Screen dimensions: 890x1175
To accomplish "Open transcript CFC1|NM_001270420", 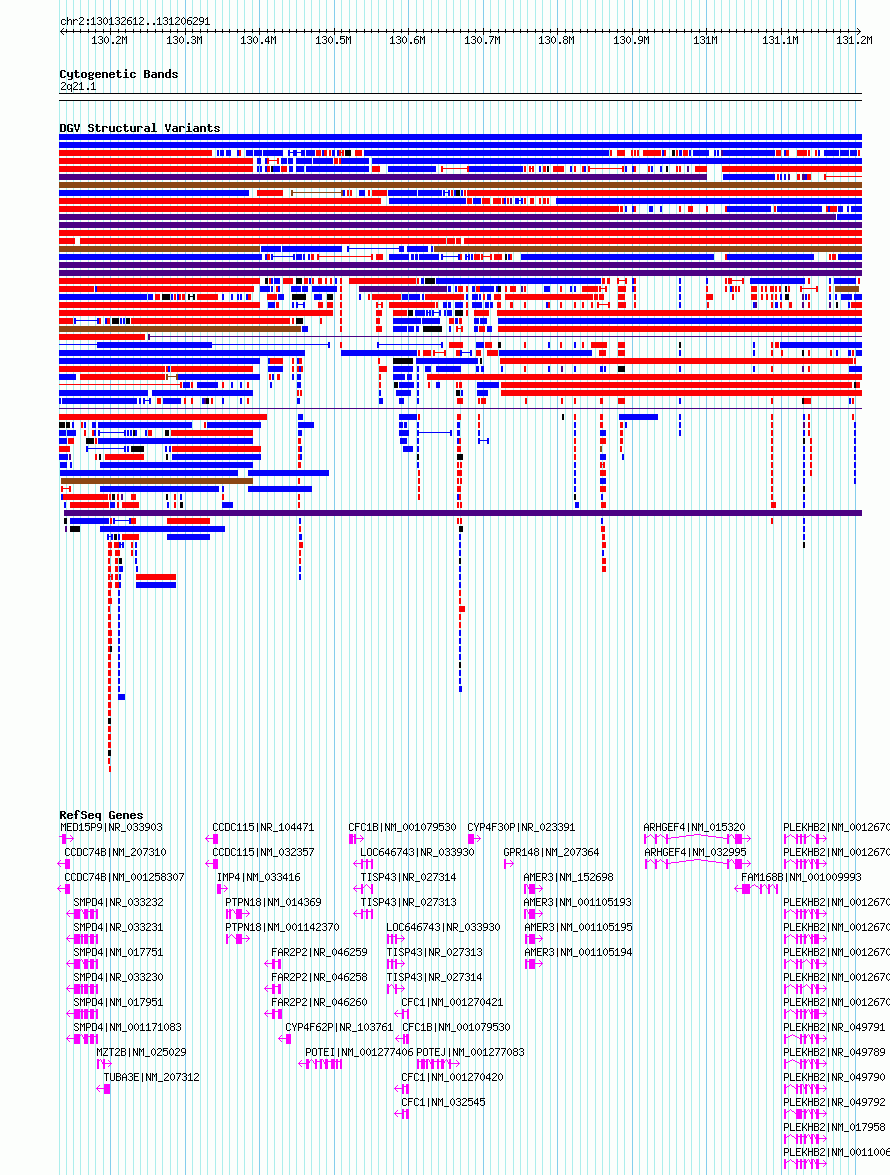I will [x=452, y=1077].
